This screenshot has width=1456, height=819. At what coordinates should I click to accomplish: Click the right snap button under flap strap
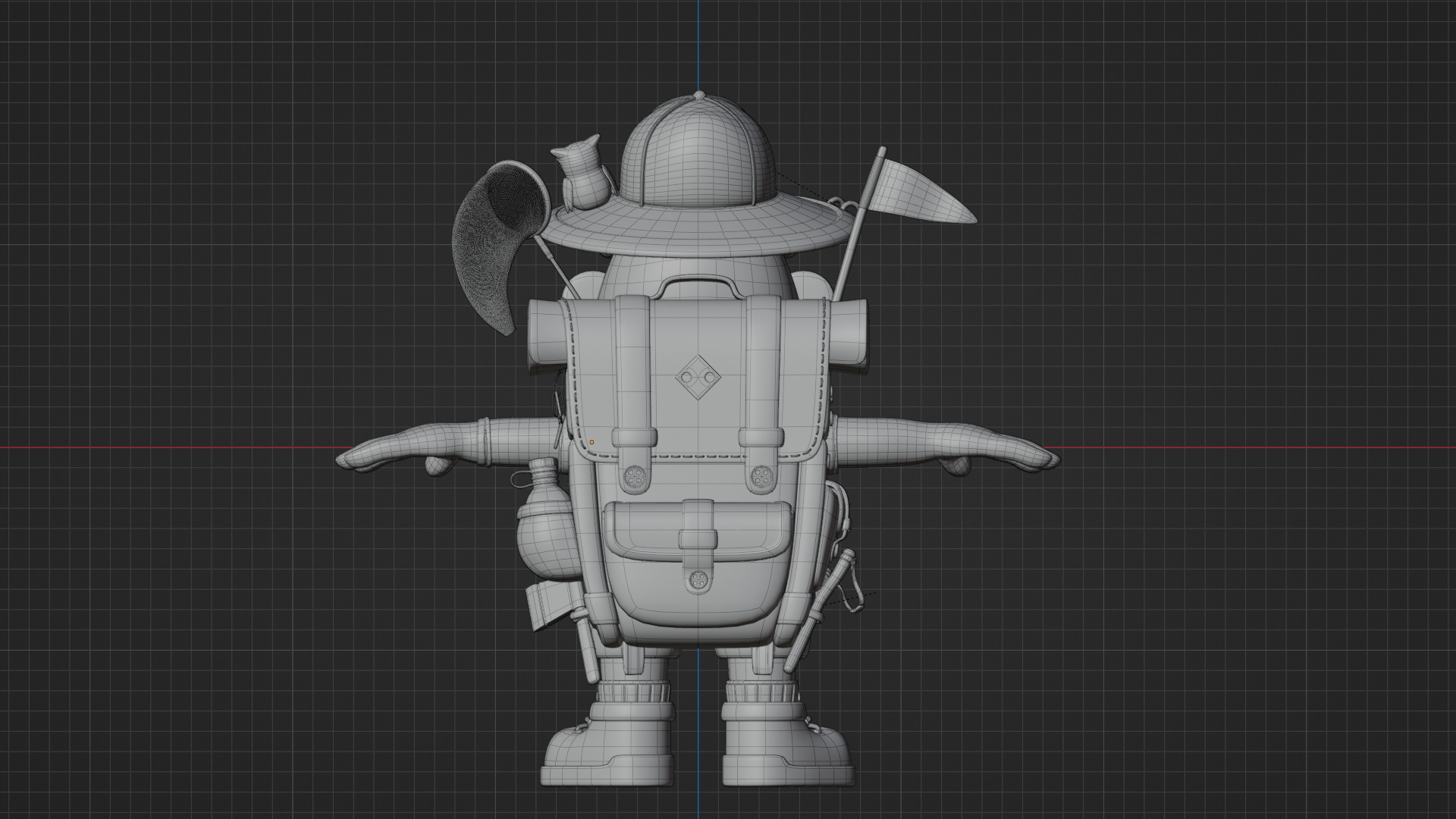click(761, 477)
